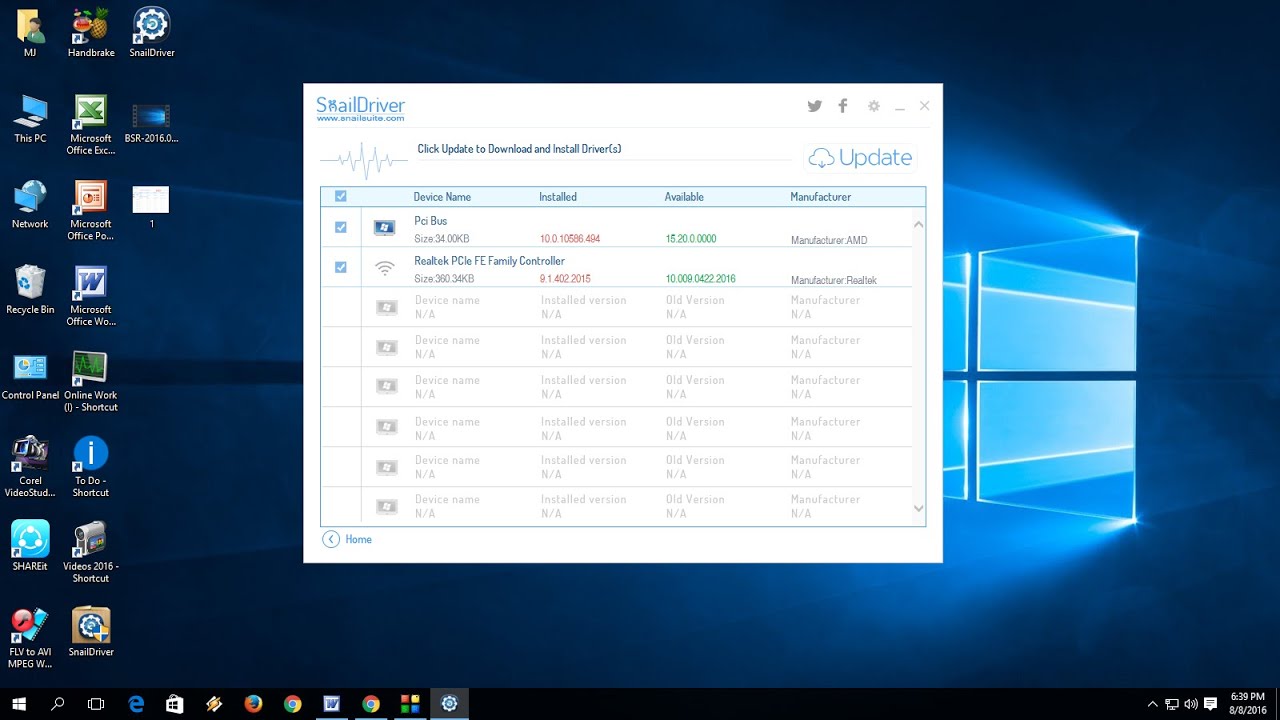
Task: Click installed version 10.0.10586.494
Action: [x=570, y=239]
